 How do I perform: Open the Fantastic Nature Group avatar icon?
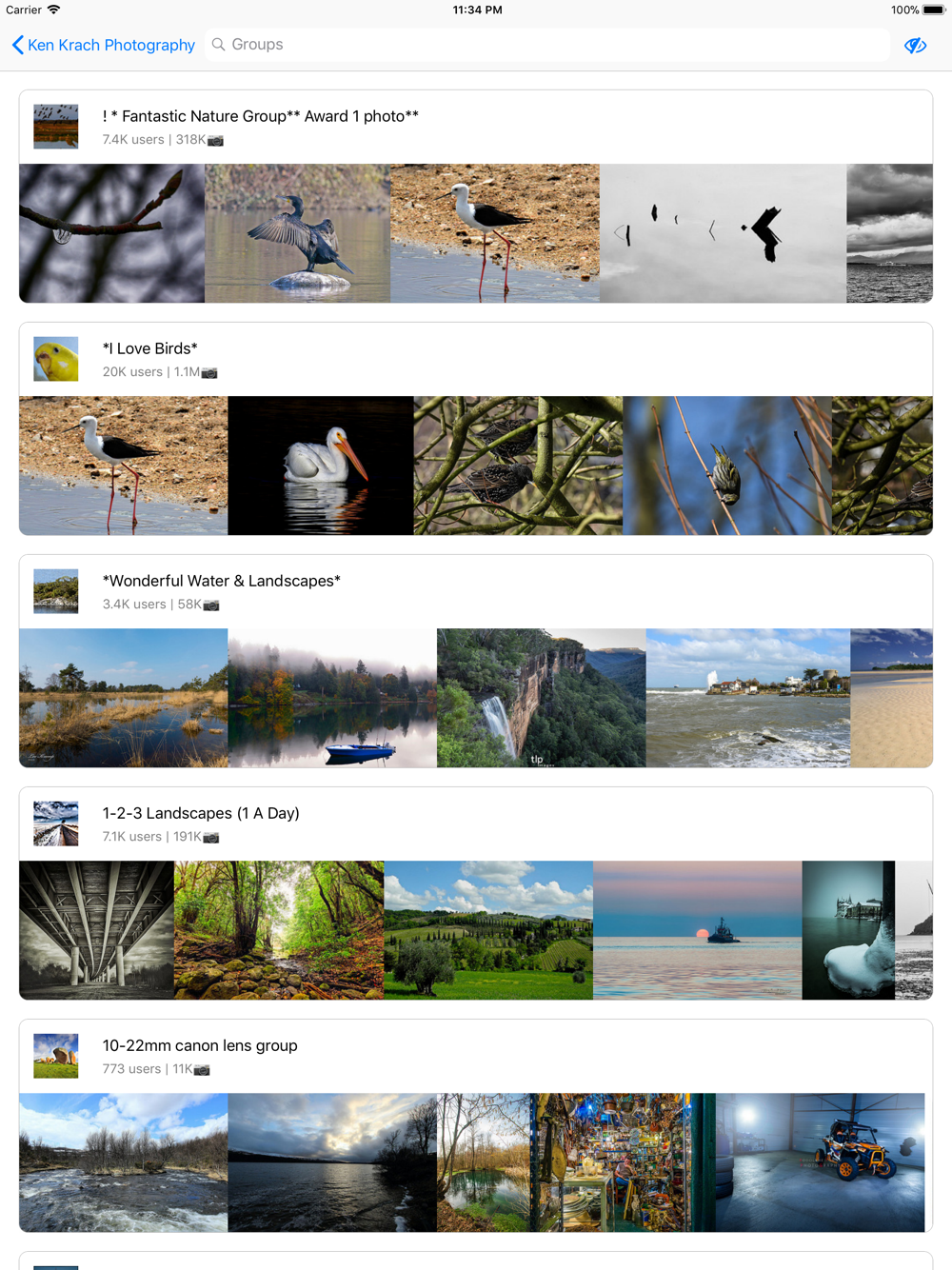point(56,127)
